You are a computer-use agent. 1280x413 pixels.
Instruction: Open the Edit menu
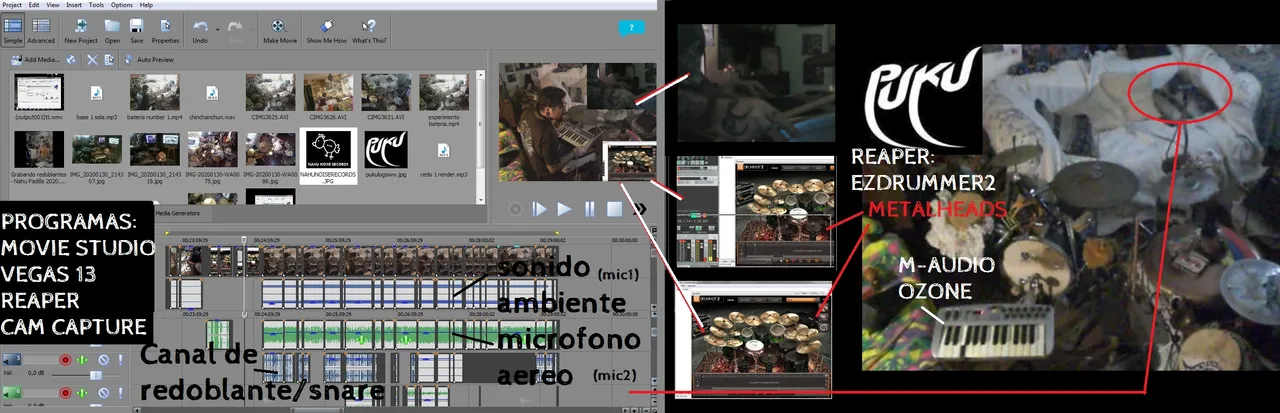tap(34, 5)
